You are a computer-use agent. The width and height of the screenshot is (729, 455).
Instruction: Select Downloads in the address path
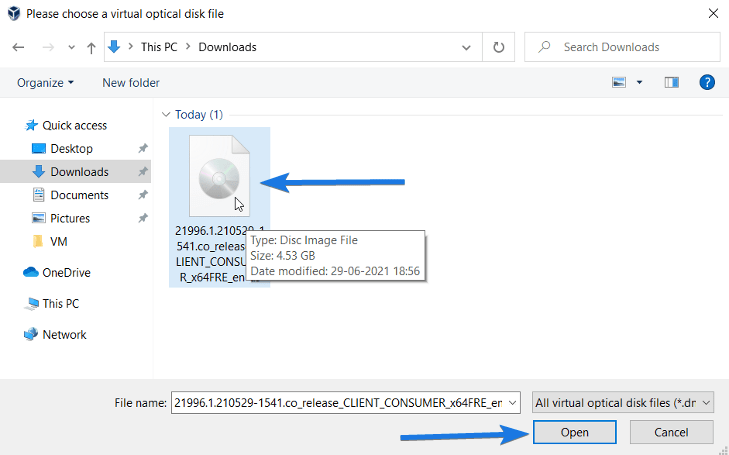point(227,47)
